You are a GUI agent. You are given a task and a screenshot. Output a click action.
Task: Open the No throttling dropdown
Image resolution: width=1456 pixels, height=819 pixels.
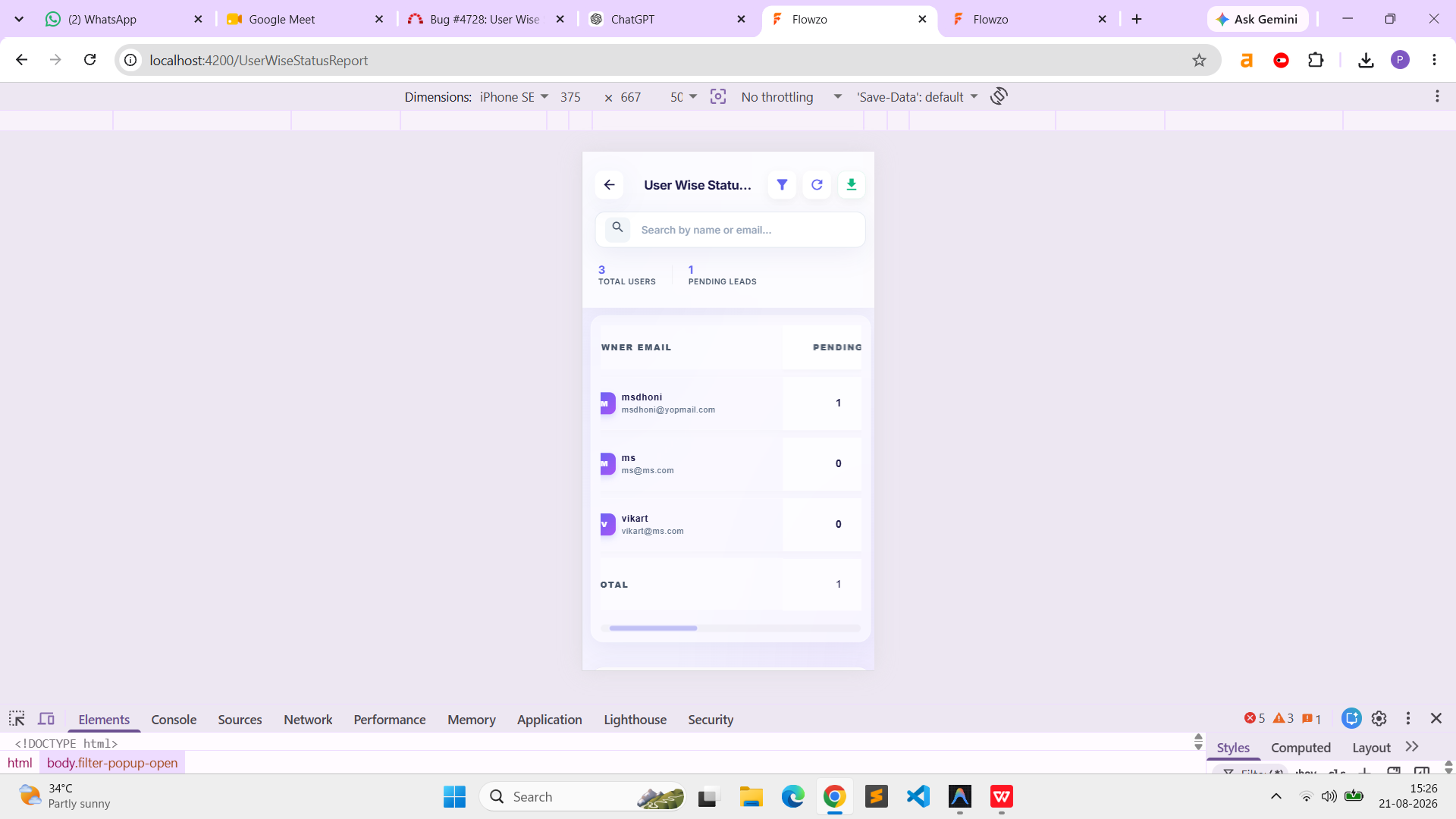(x=791, y=97)
